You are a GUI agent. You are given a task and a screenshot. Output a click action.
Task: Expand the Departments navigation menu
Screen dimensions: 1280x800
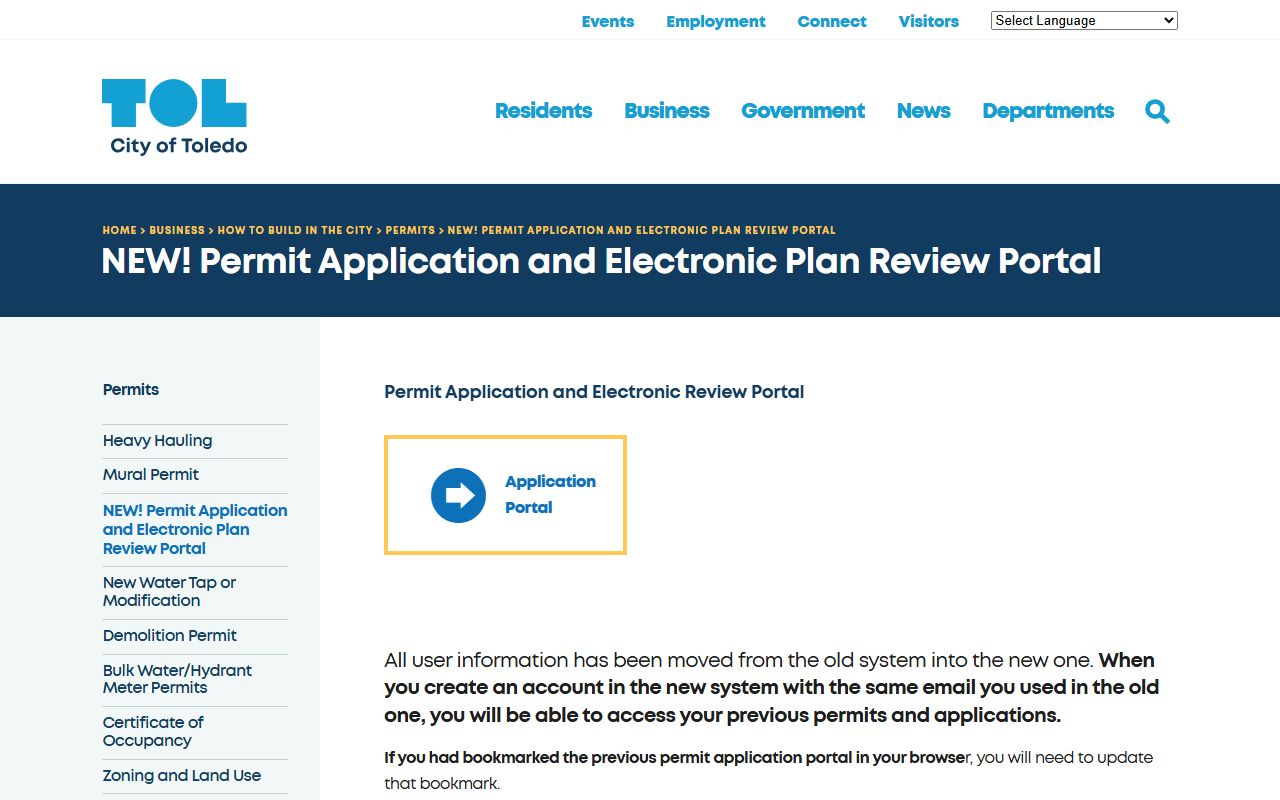pos(1047,111)
